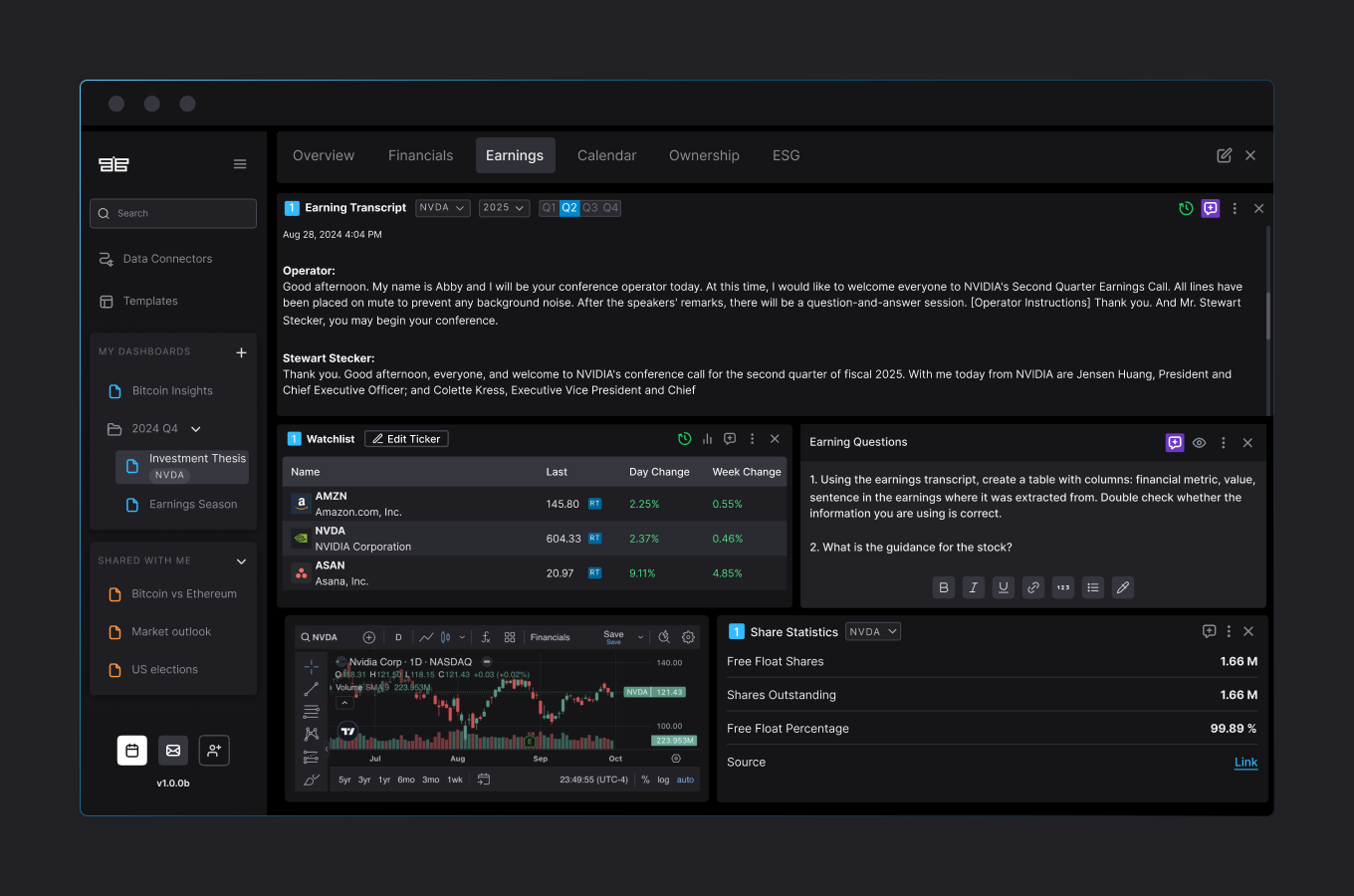1354x896 pixels.
Task: Switch to the ESG tab
Action: (x=787, y=155)
